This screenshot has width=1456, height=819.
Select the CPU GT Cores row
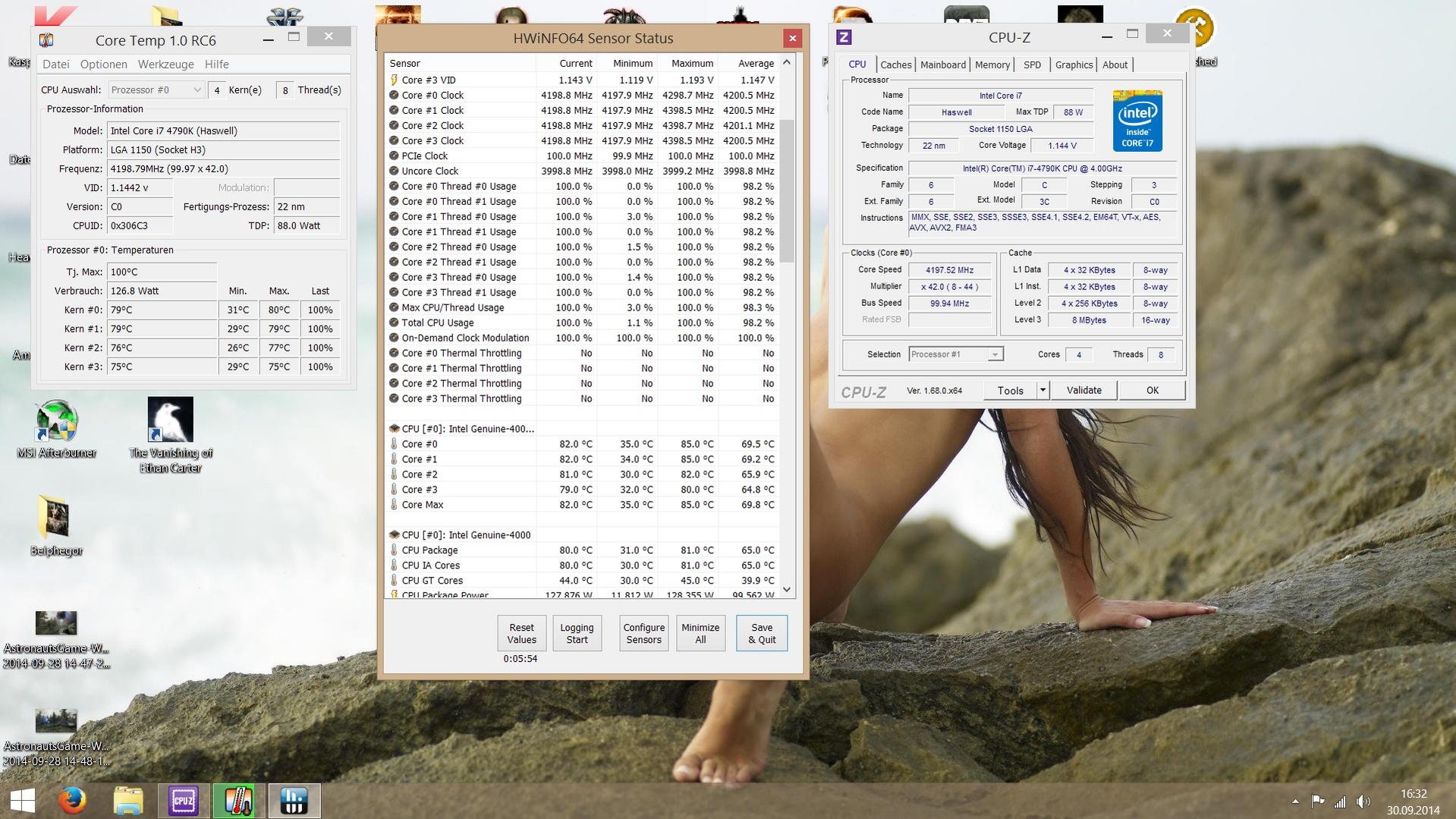coord(582,581)
